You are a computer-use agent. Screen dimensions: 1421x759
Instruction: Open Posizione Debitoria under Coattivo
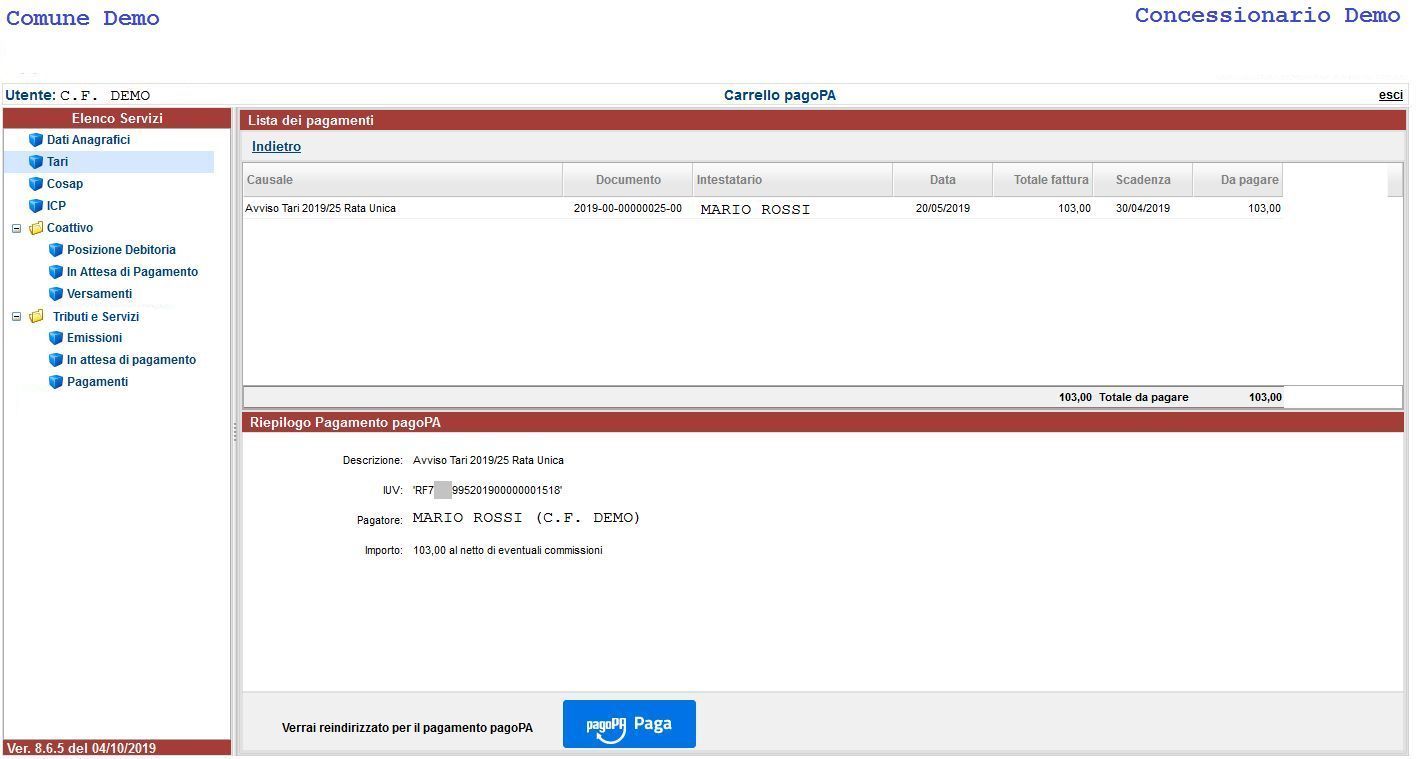pyautogui.click(x=121, y=250)
